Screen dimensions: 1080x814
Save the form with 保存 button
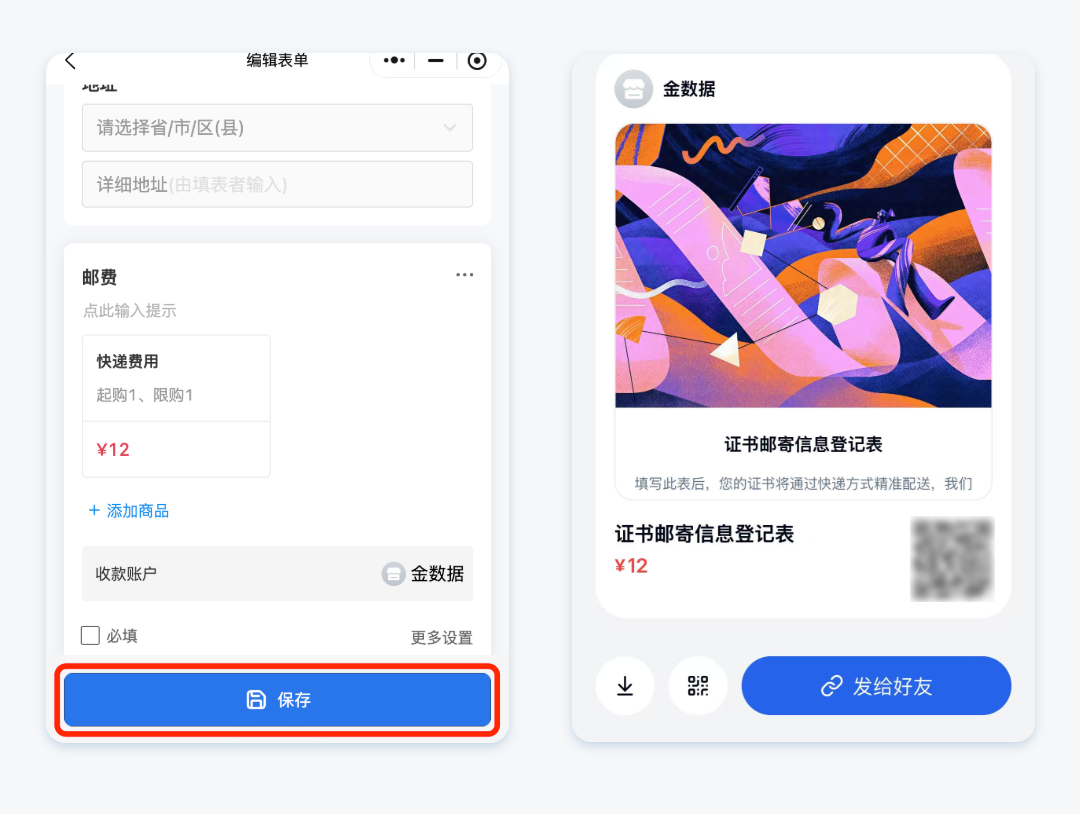(277, 700)
